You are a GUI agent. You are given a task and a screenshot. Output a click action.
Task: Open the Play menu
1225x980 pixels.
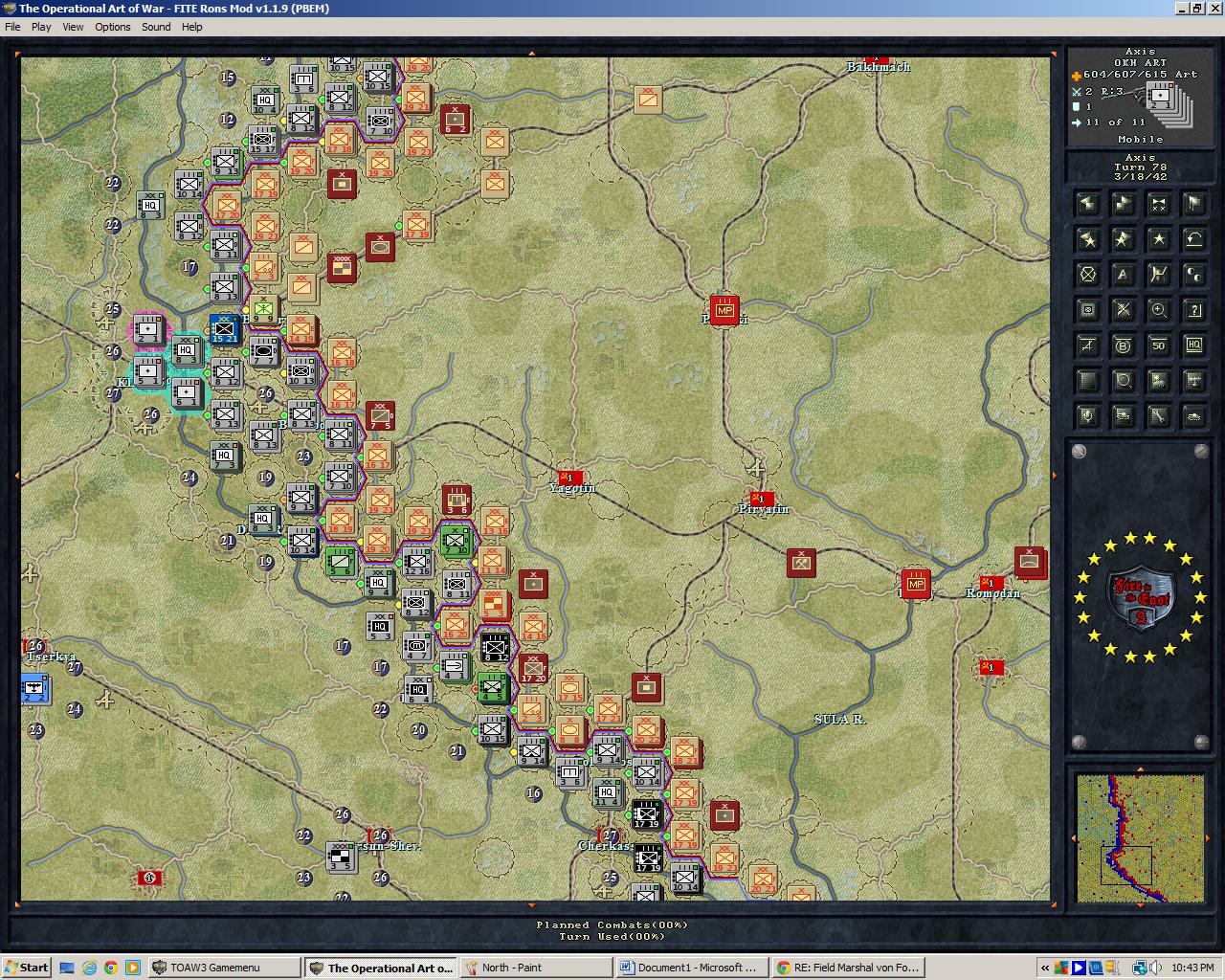tap(40, 26)
